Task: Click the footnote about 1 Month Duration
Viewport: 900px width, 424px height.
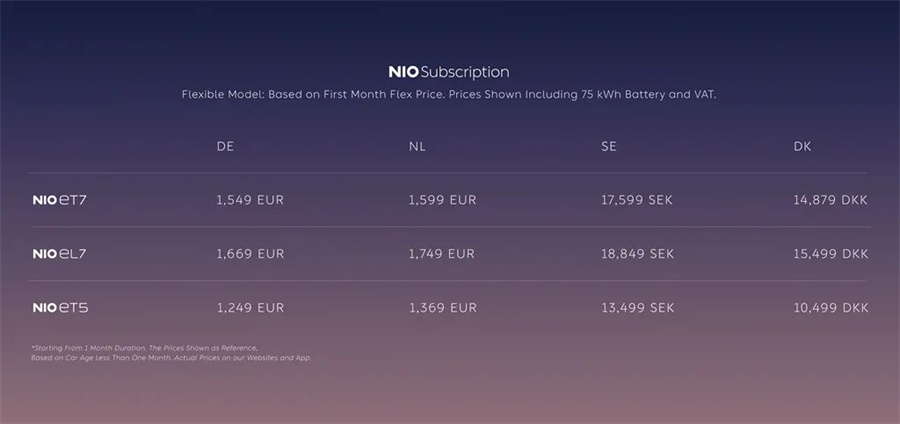Action: [171, 353]
